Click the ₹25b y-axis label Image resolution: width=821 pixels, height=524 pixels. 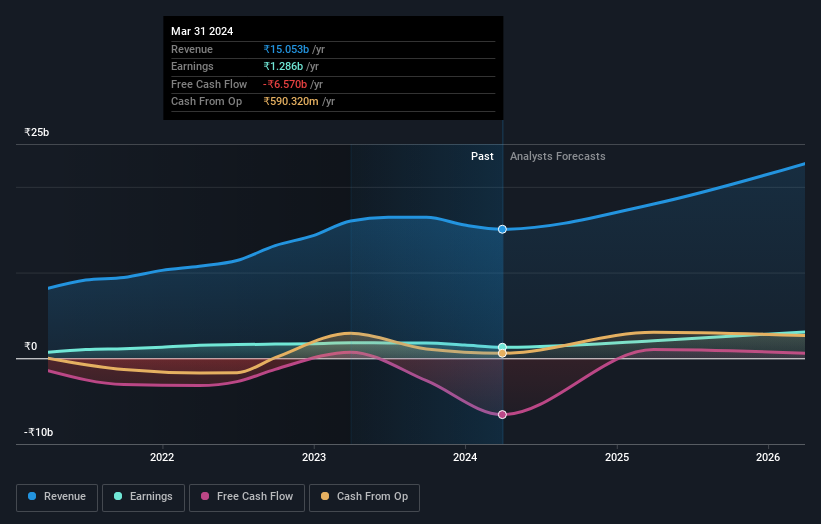37,132
